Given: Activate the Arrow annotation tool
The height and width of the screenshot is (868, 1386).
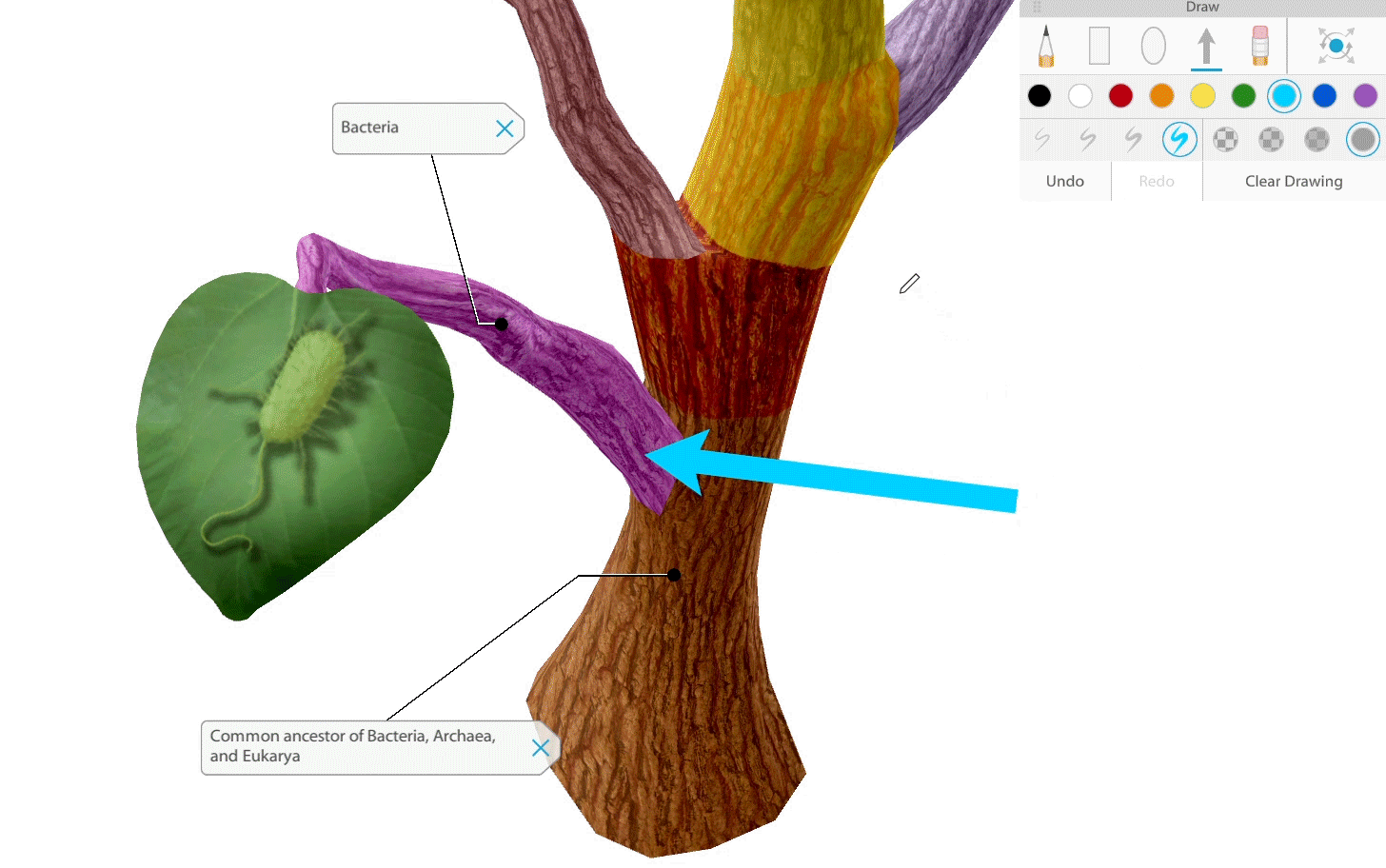Looking at the screenshot, I should point(1206,45).
